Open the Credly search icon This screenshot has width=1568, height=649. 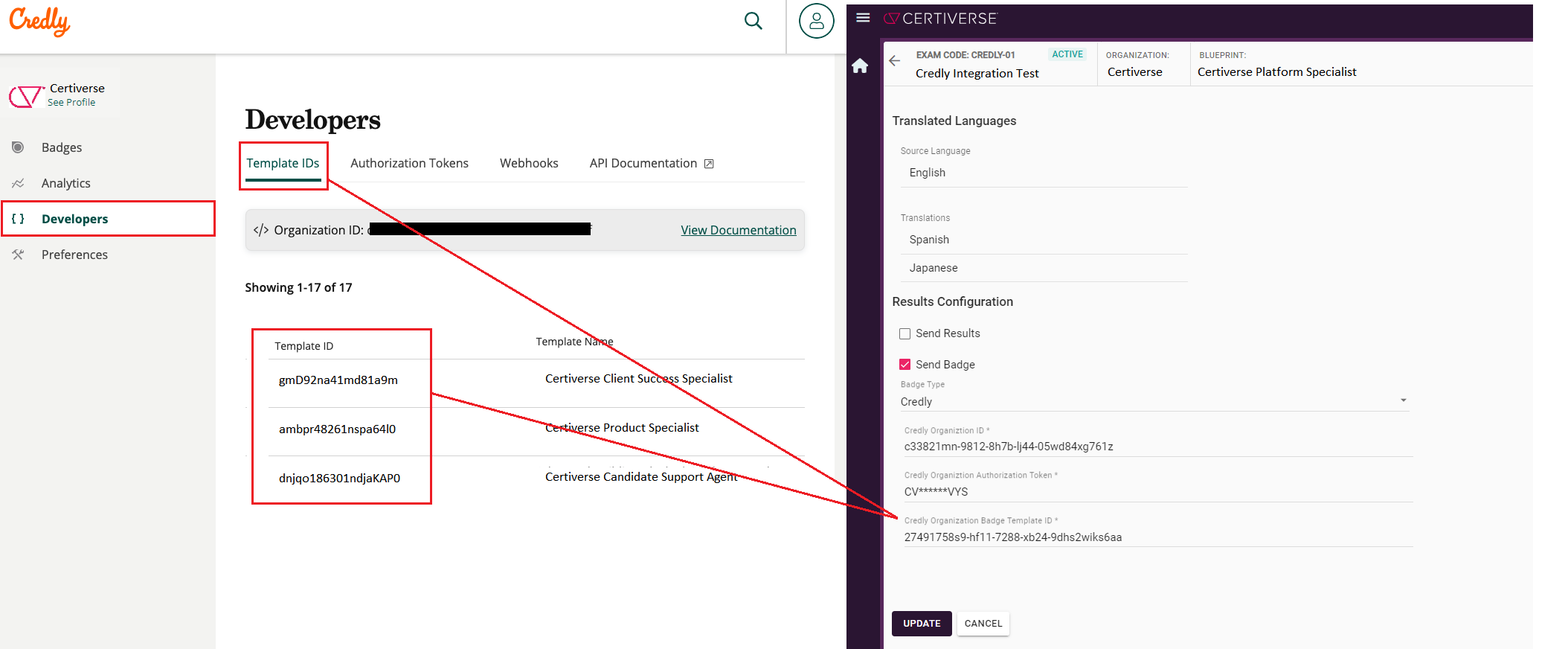[x=754, y=21]
